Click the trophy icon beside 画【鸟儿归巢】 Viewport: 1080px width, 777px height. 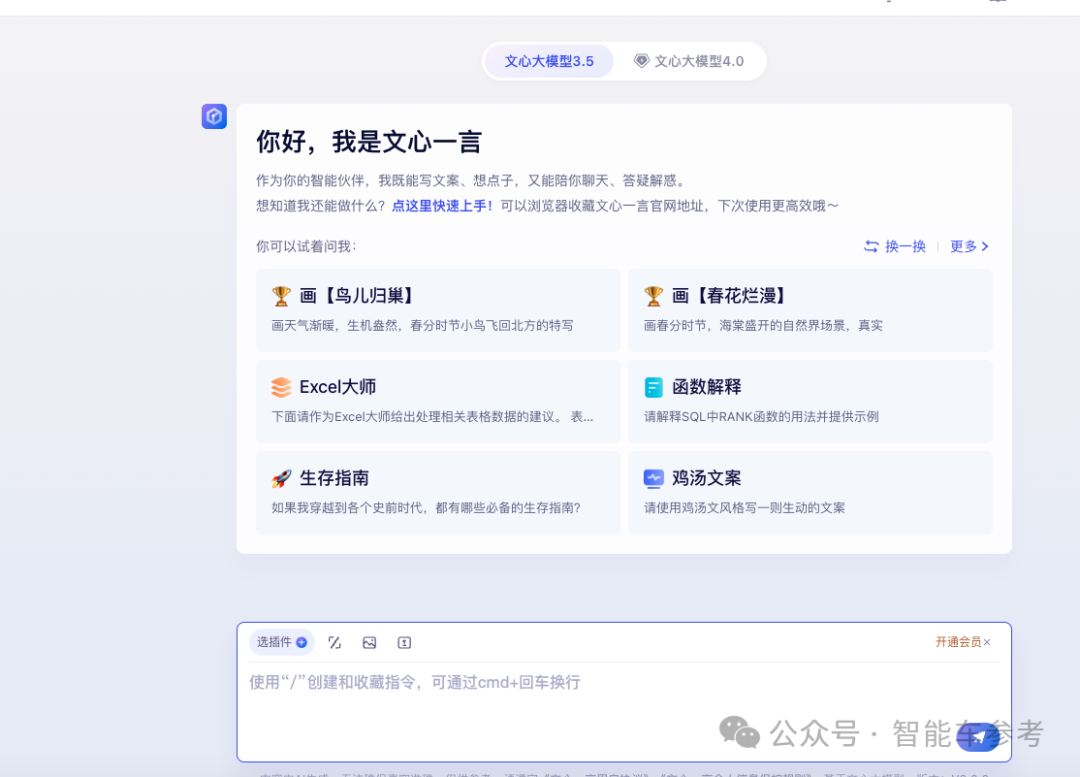pyautogui.click(x=281, y=296)
